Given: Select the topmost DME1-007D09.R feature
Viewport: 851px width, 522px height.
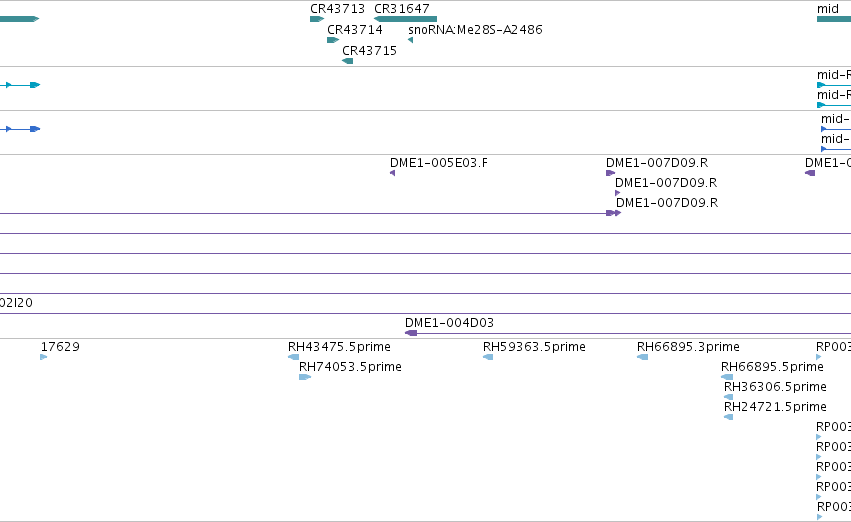Looking at the screenshot, I should [x=611, y=173].
